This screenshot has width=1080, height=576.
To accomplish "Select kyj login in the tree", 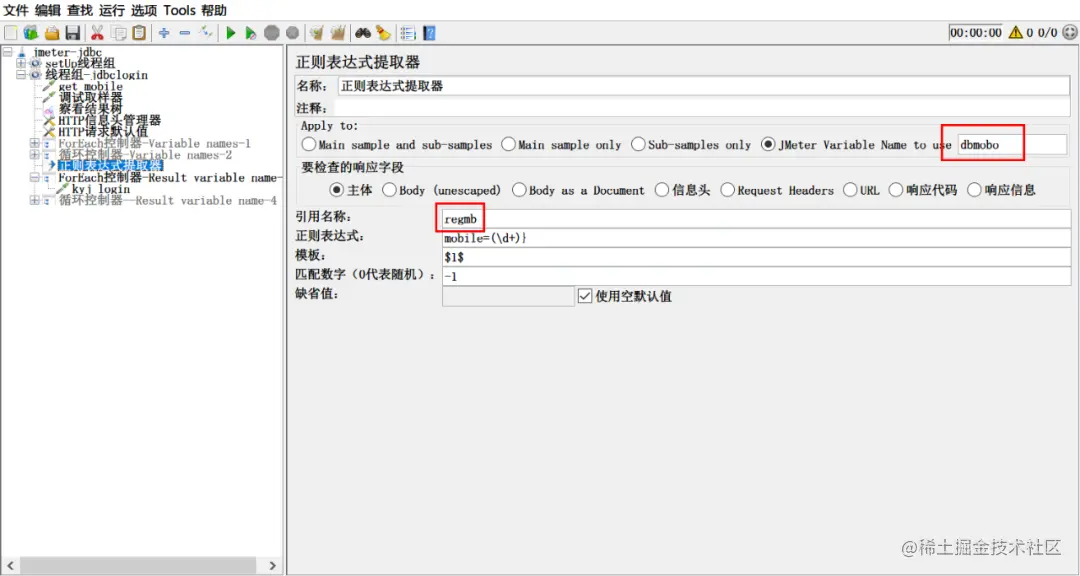I will [x=101, y=189].
